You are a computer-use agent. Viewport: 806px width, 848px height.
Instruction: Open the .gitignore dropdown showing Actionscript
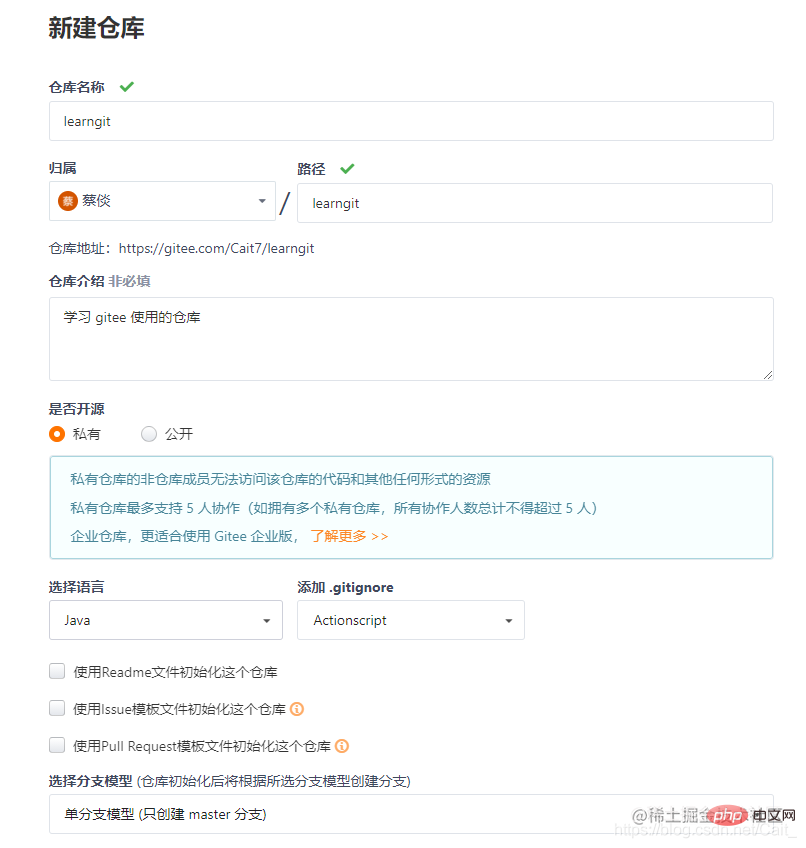tap(411, 620)
